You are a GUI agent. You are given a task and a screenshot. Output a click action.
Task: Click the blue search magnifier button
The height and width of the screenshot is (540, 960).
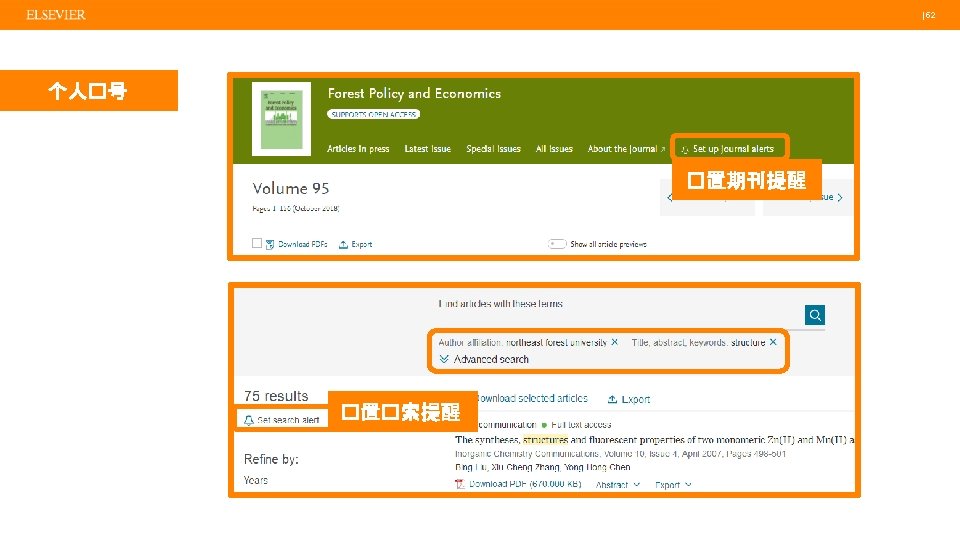point(814,315)
